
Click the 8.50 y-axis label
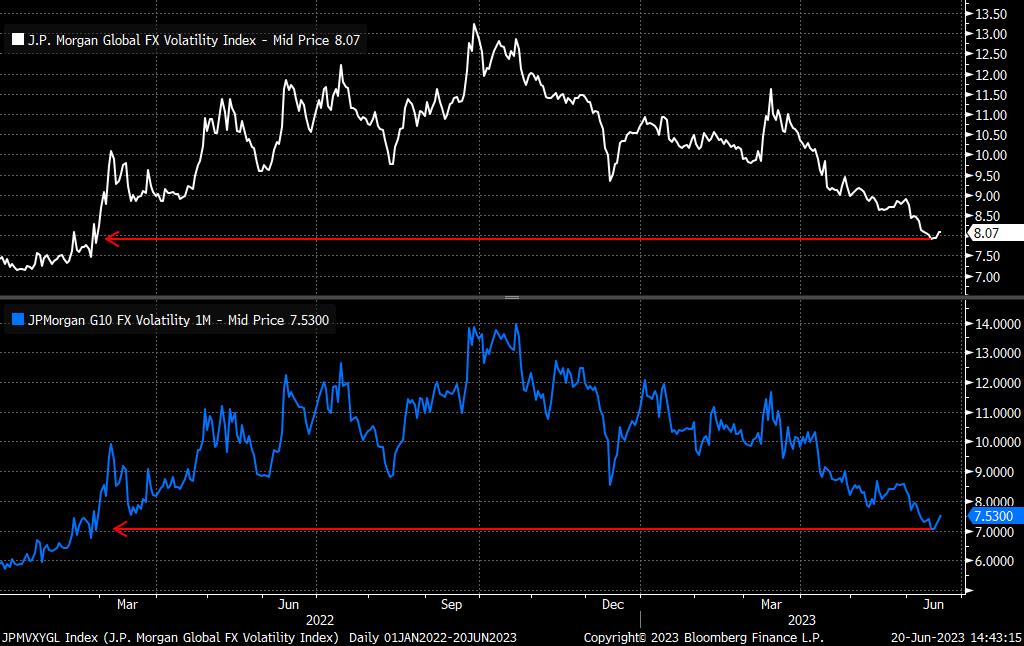(x=988, y=216)
